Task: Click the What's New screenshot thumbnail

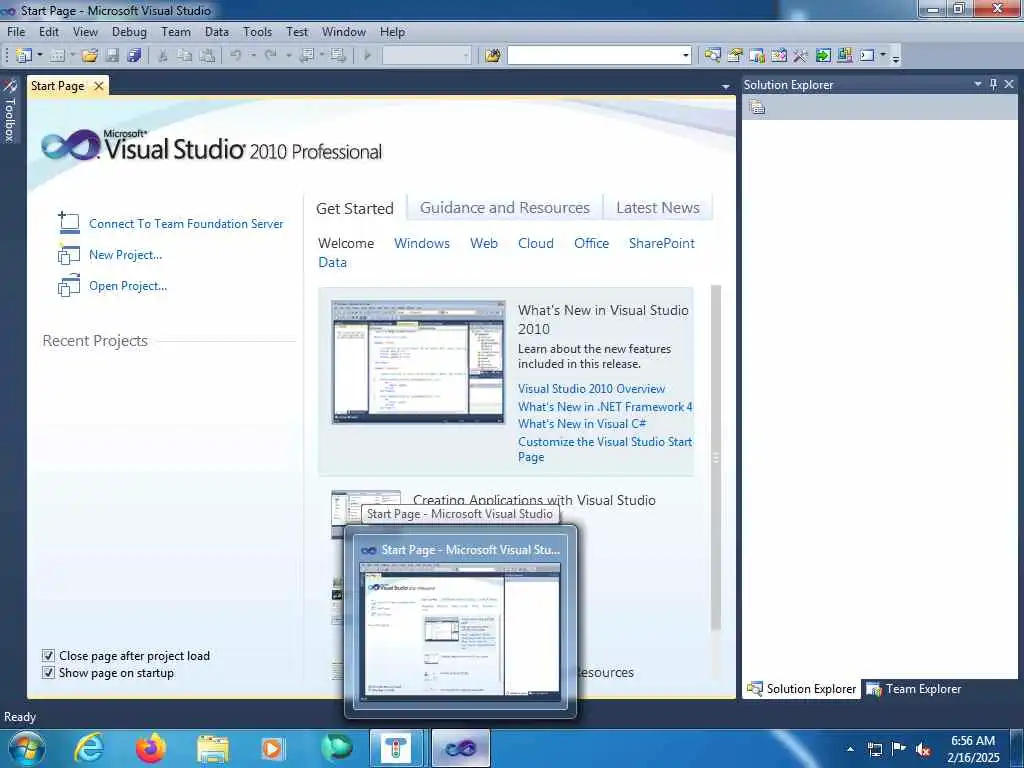Action: point(418,362)
